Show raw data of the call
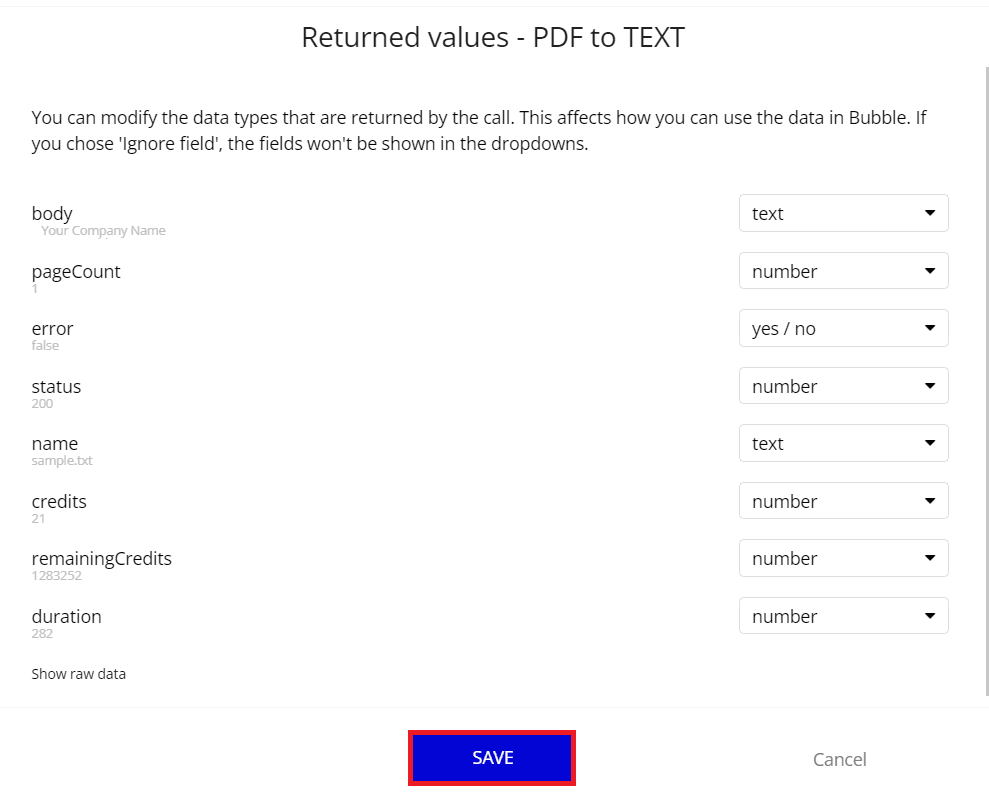989x801 pixels. point(79,674)
